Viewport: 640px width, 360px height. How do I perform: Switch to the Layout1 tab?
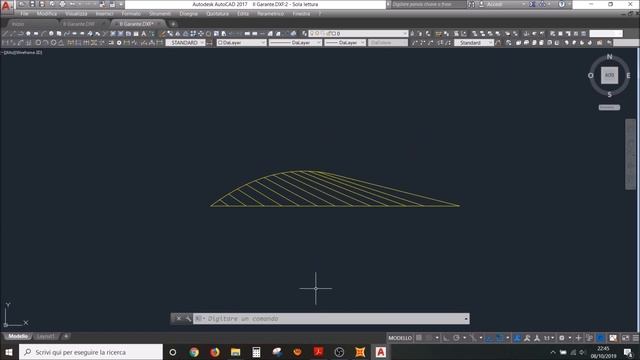click(x=45, y=336)
